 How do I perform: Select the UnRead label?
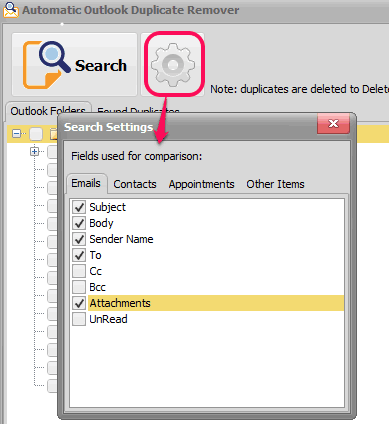coord(108,319)
